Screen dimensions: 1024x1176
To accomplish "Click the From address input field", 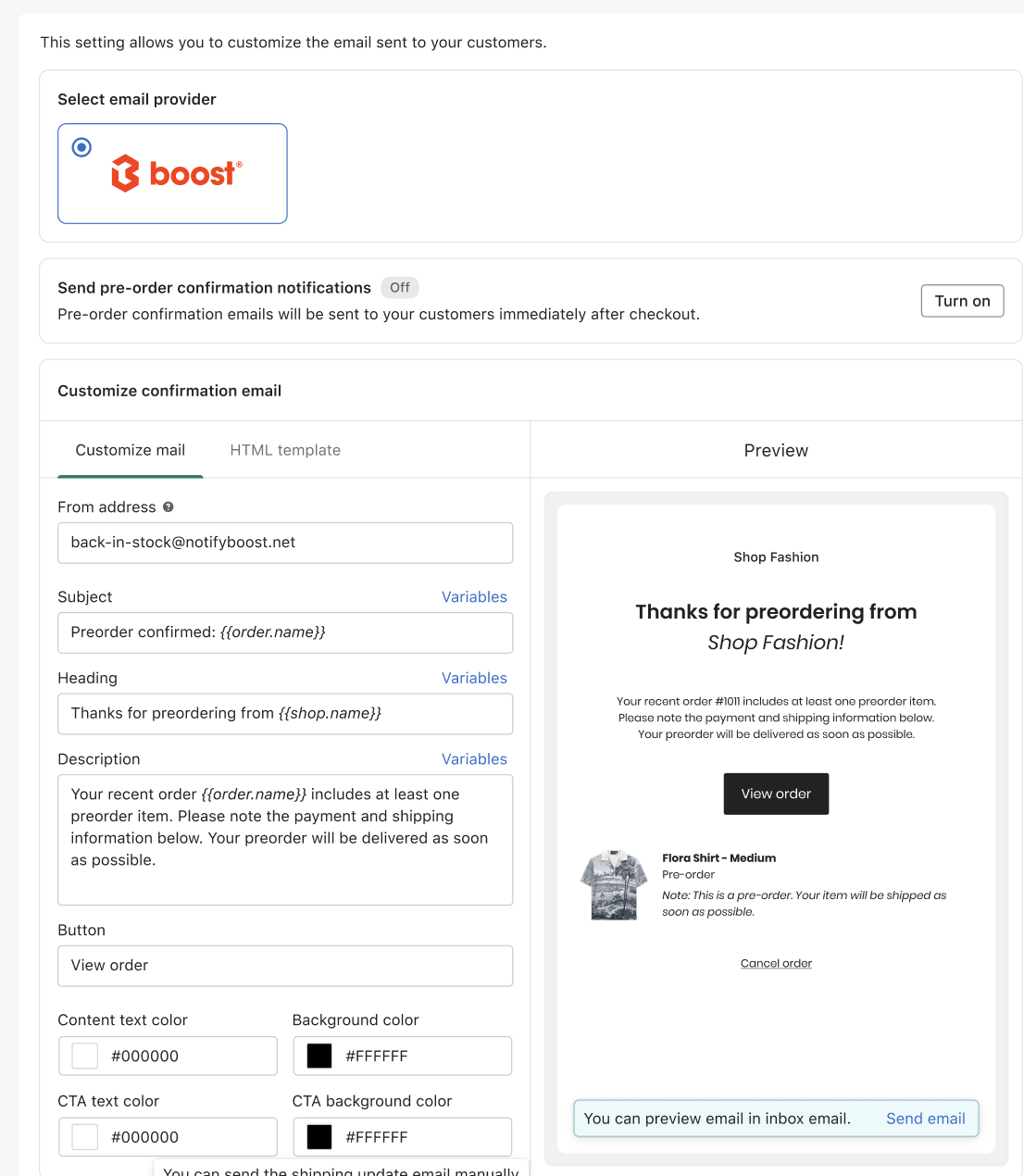I will 285,543.
